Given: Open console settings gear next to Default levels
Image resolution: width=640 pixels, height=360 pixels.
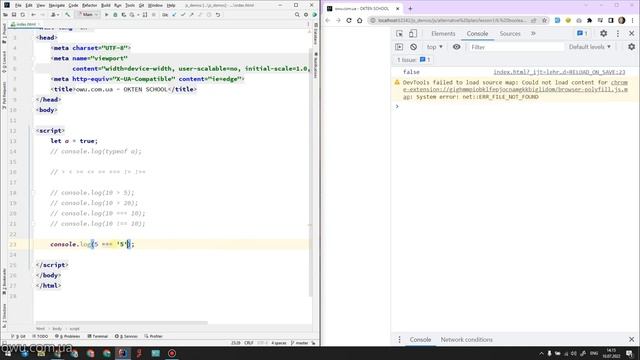Looking at the screenshot, I should click(x=631, y=47).
